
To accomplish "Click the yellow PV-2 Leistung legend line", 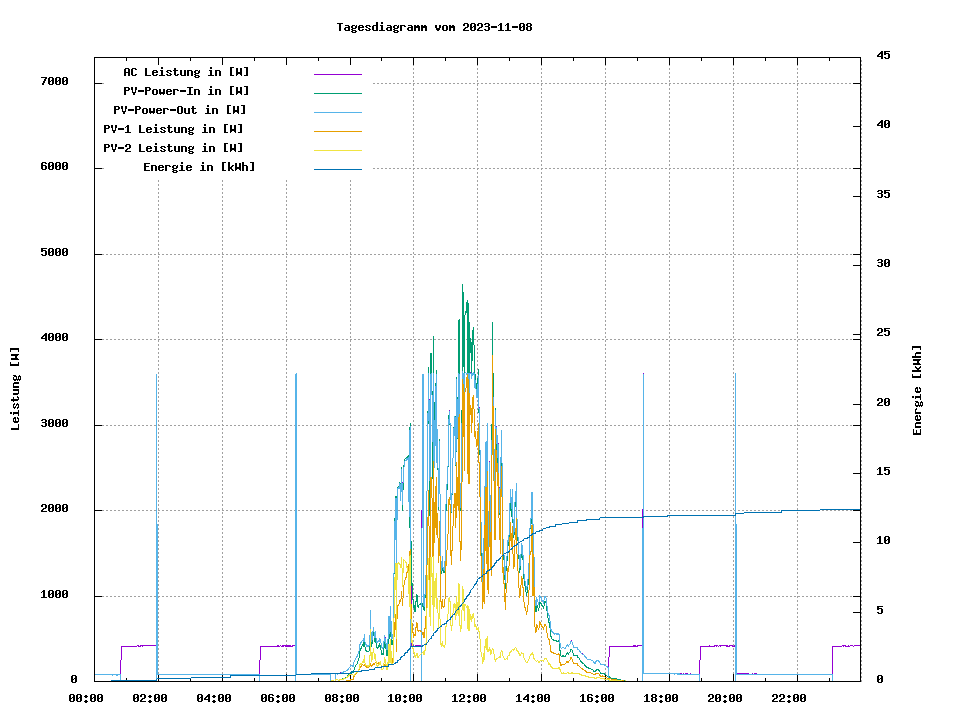I will [337, 149].
